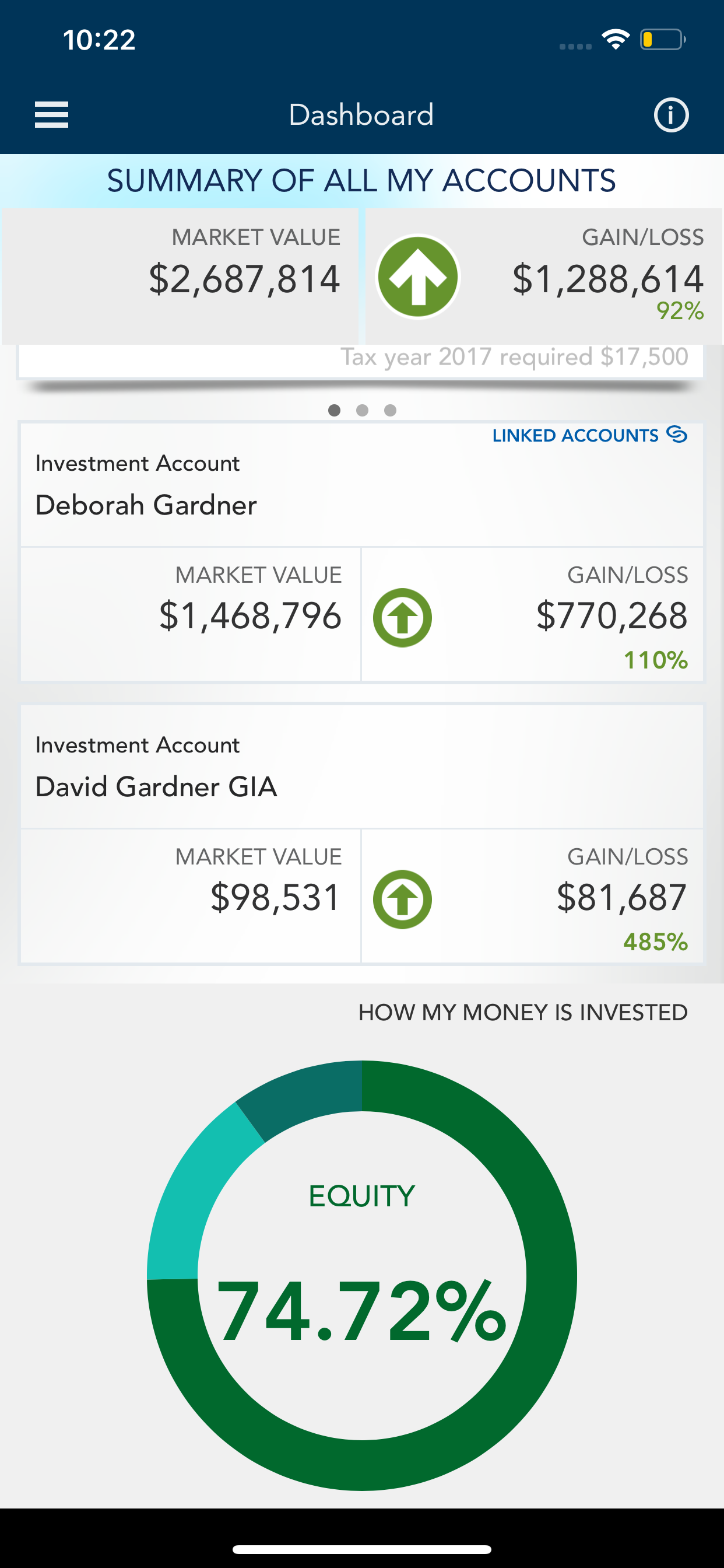
Task: Tap the Equity 74.72% chart center
Action: pos(362,1275)
